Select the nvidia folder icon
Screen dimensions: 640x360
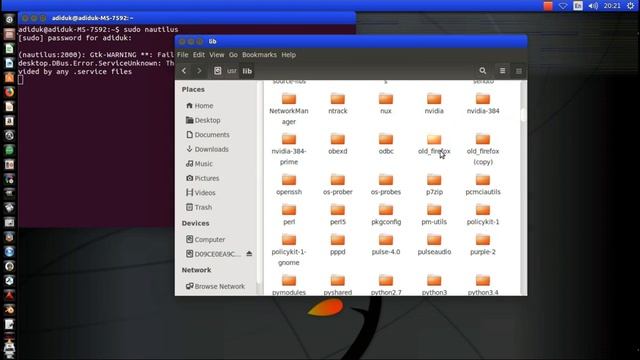coord(434,99)
